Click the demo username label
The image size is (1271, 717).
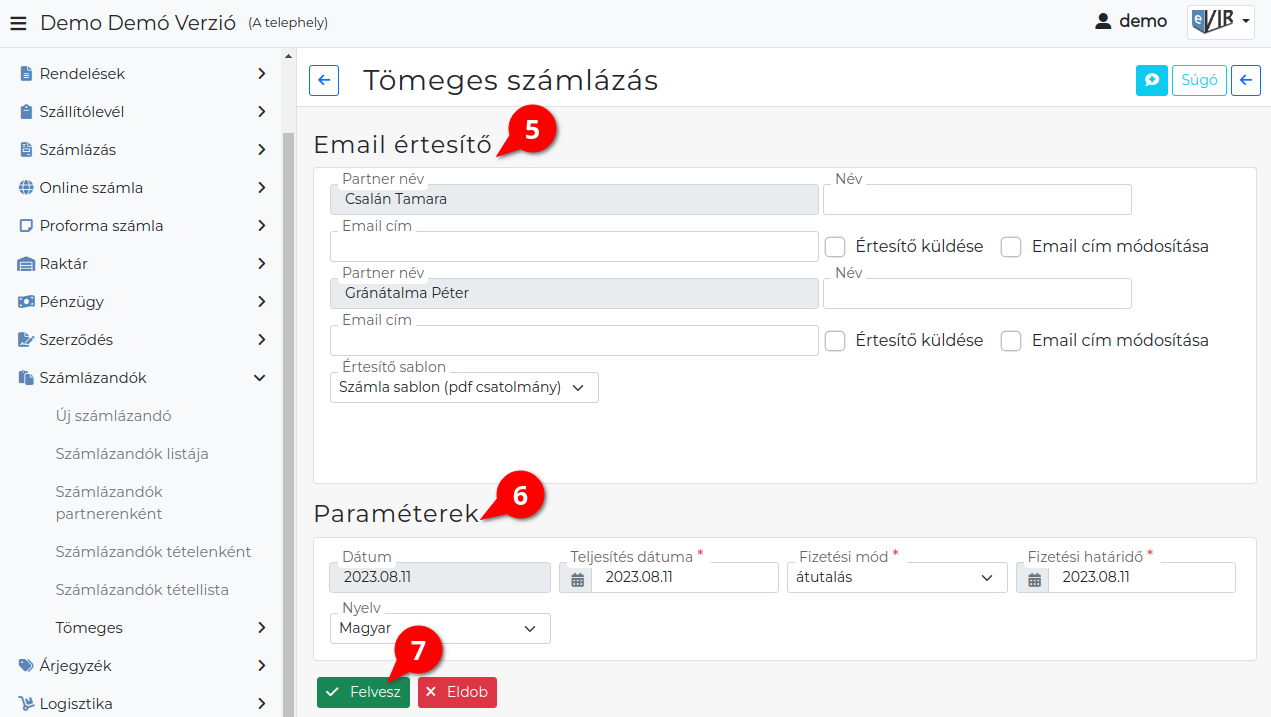pos(1143,21)
